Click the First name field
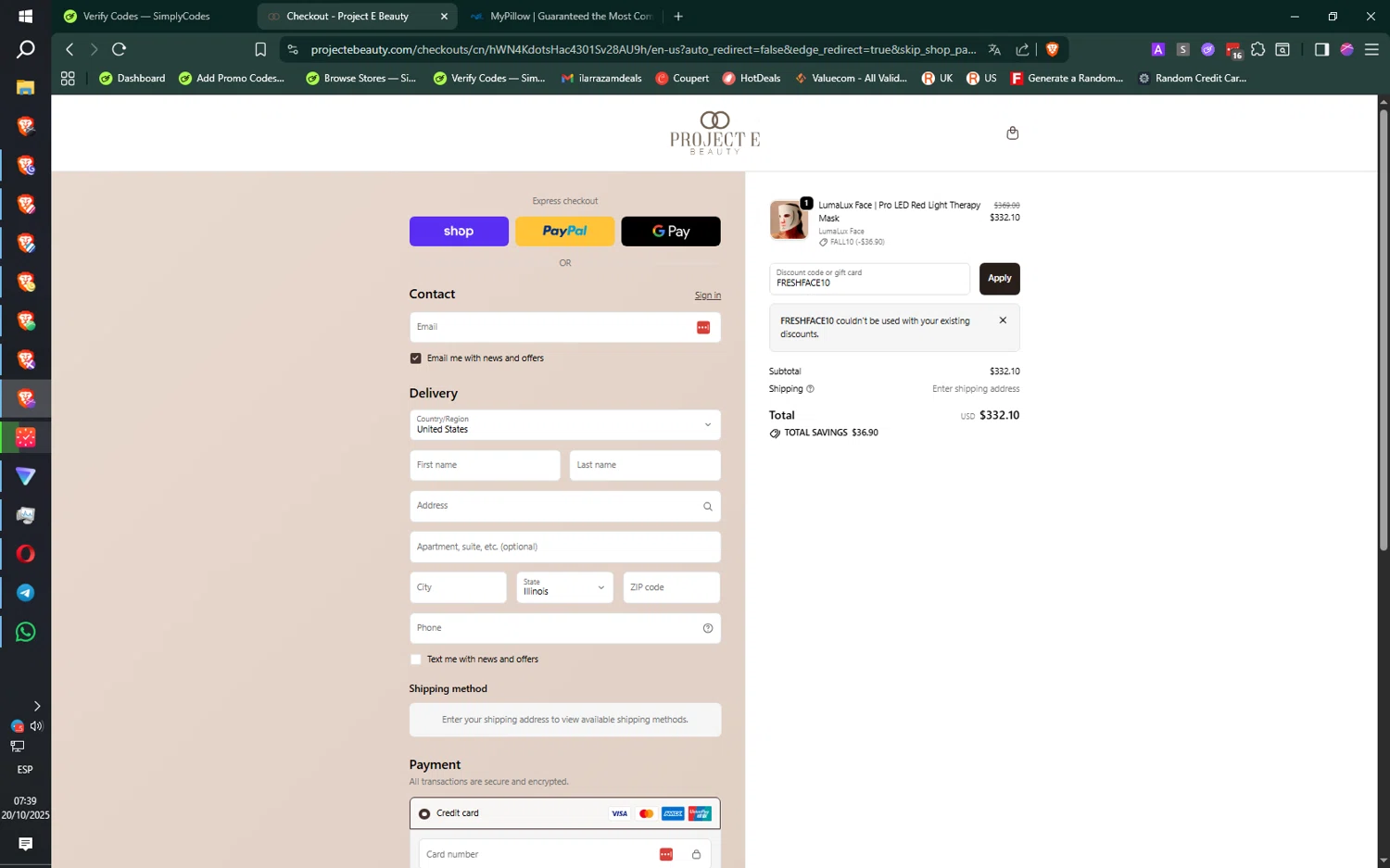This screenshot has width=1390, height=868. click(485, 465)
